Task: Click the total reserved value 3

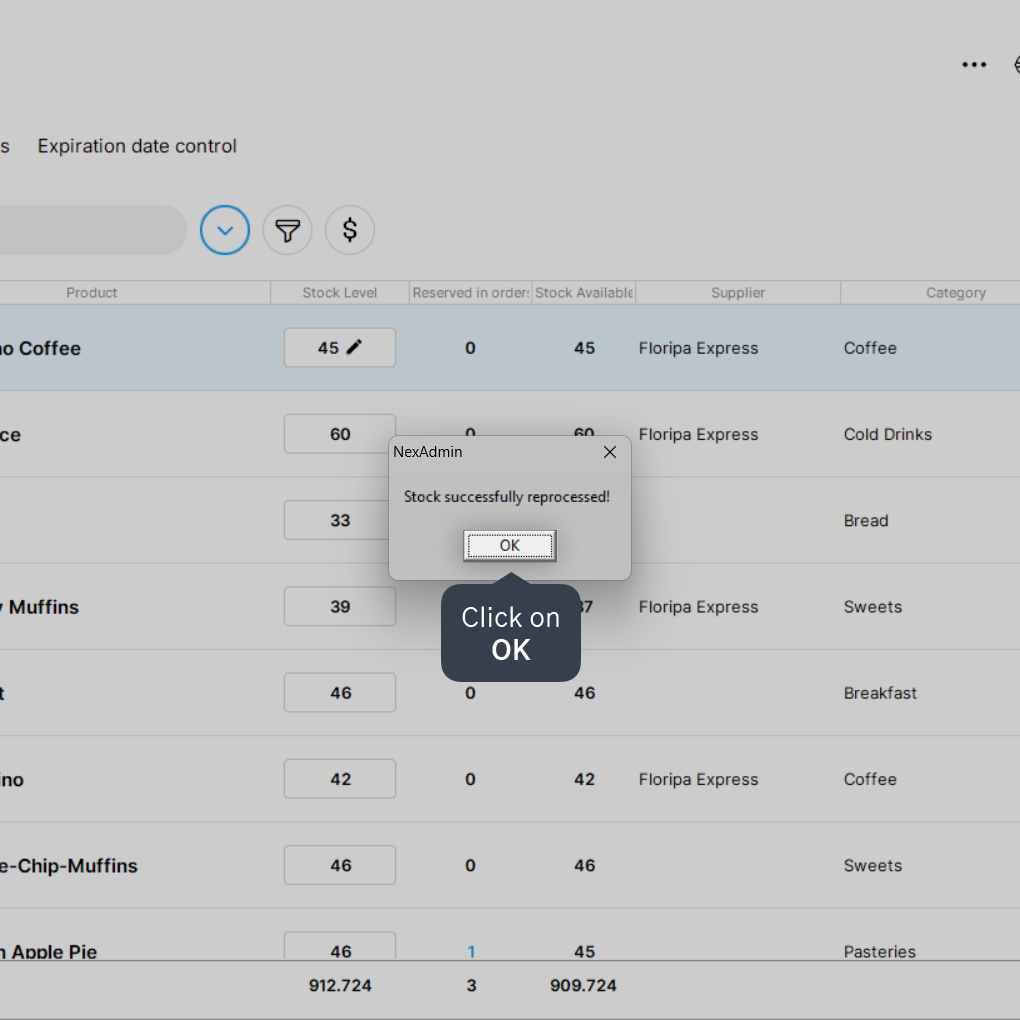Action: 471,986
